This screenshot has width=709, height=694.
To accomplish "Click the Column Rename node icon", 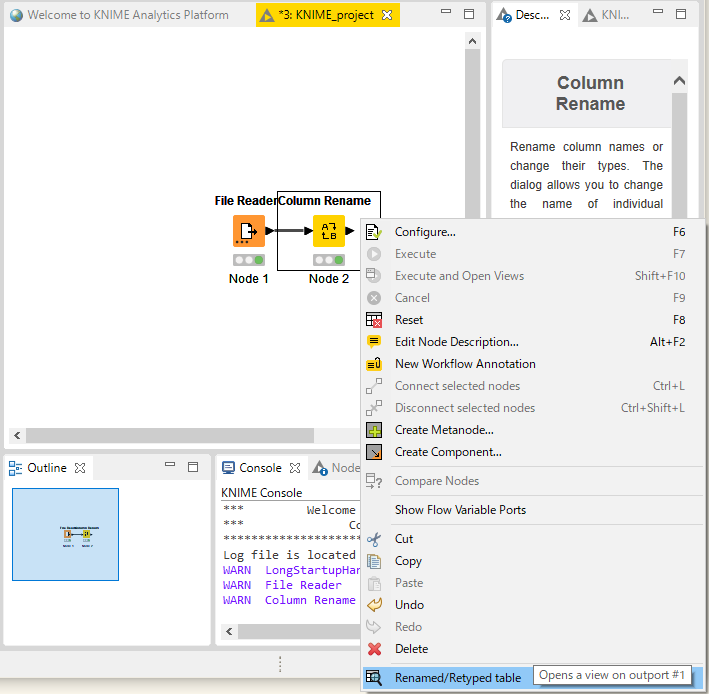I will click(329, 231).
